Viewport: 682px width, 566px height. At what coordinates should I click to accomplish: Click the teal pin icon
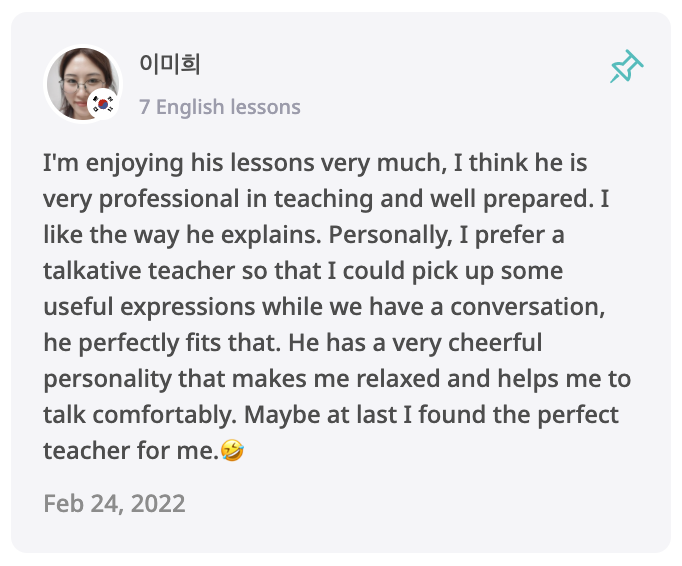(x=627, y=68)
